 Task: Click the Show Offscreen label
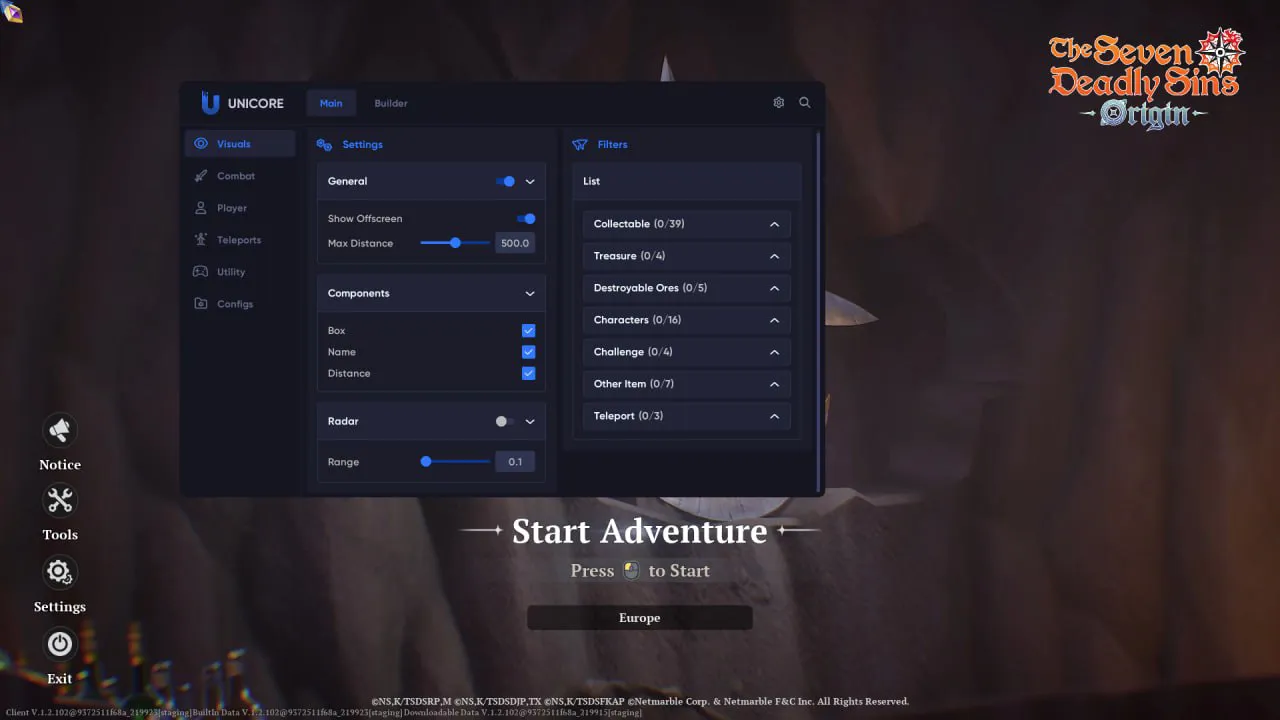[x=365, y=219]
